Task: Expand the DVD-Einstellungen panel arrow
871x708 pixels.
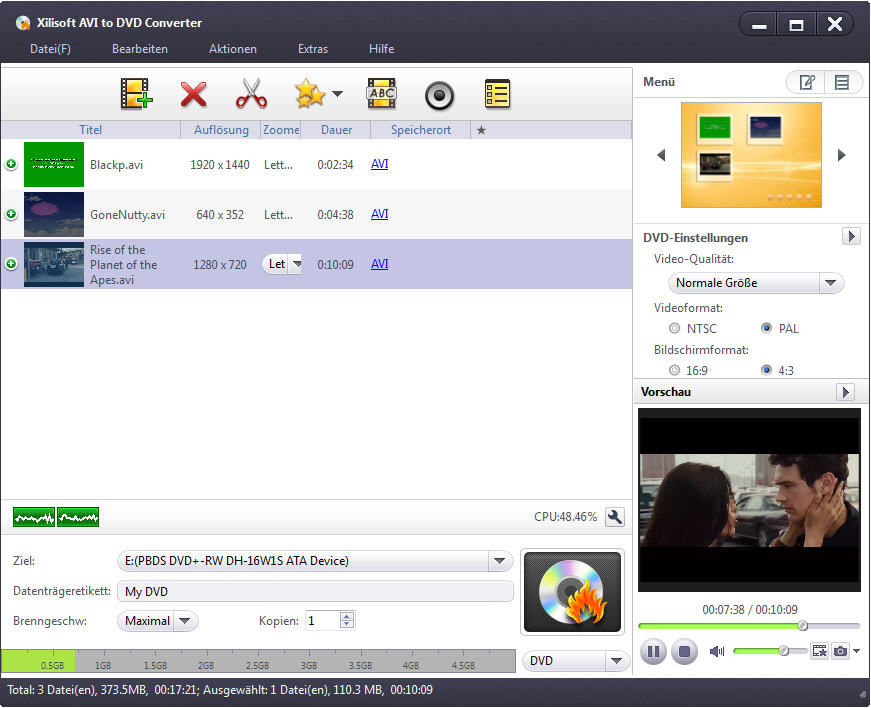Action: 851,237
